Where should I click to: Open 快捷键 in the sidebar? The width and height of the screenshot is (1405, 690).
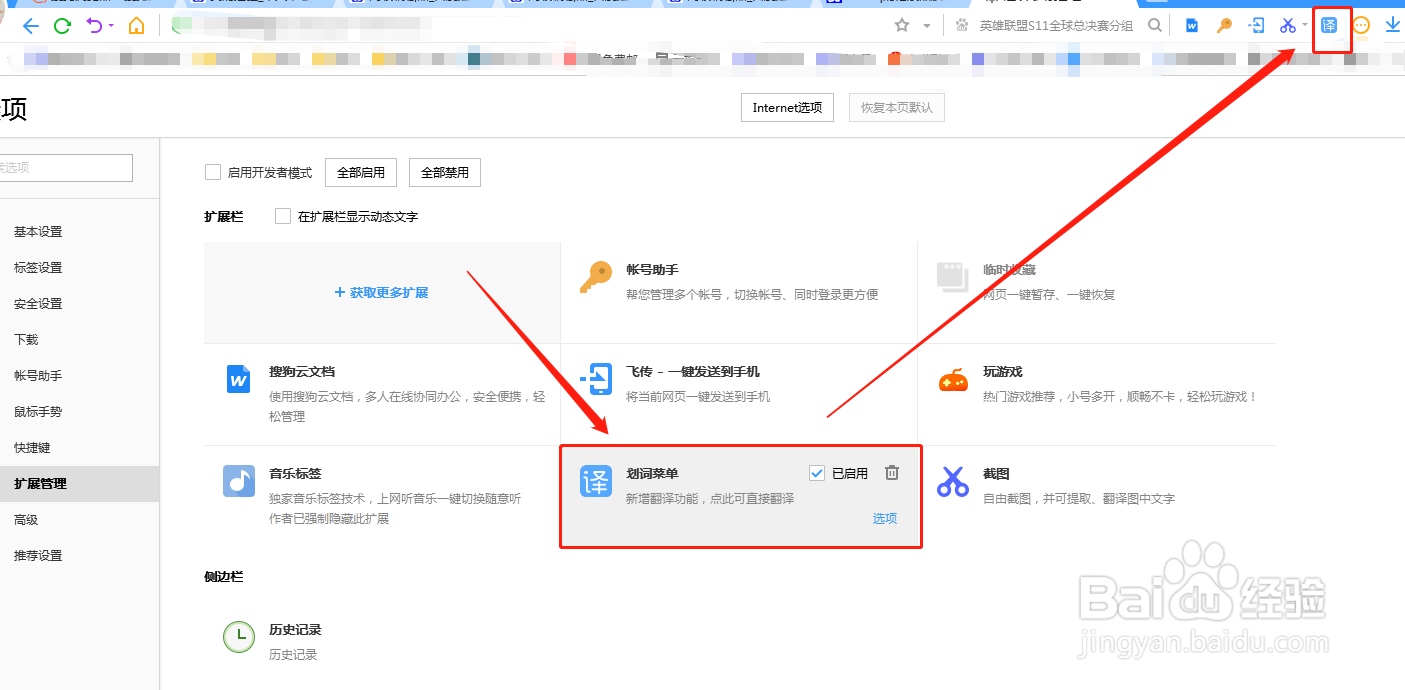(x=32, y=448)
